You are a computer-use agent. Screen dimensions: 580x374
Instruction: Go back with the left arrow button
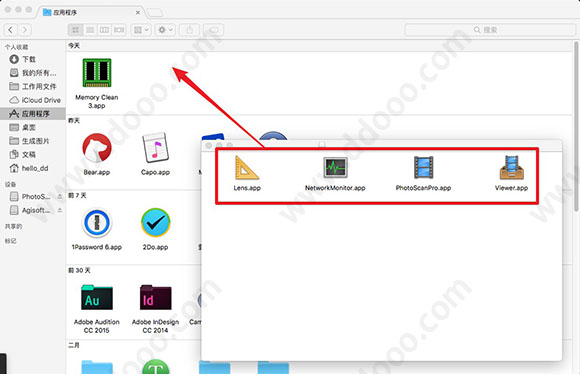10,30
